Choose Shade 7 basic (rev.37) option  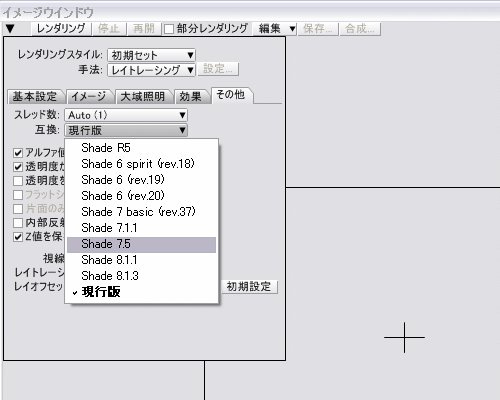pyautogui.click(x=142, y=212)
